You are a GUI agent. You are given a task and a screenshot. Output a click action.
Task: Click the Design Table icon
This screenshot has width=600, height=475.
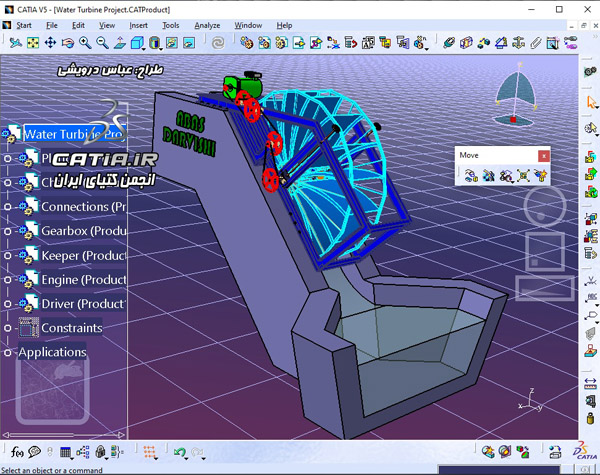coord(65,452)
